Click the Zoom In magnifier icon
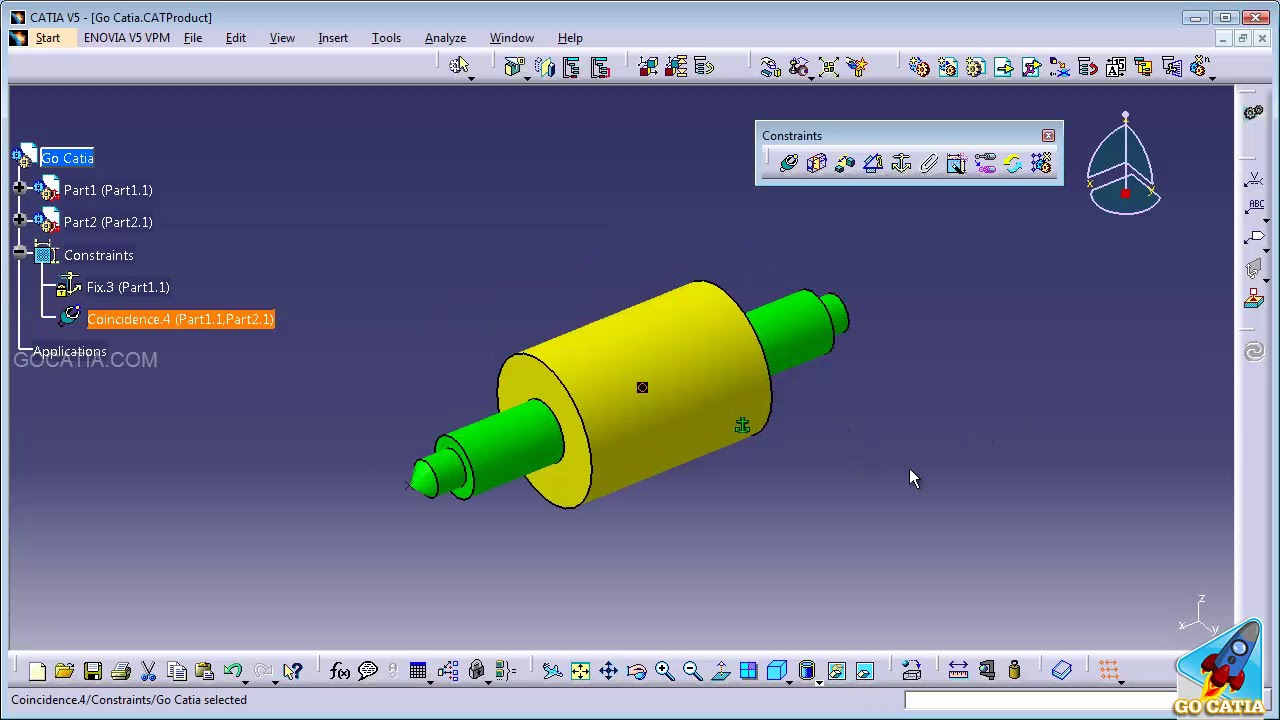The width and height of the screenshot is (1280, 720). point(664,671)
